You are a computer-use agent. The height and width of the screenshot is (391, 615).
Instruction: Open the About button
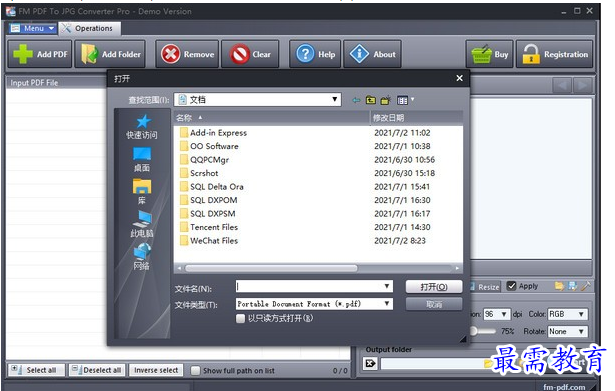pyautogui.click(x=372, y=54)
